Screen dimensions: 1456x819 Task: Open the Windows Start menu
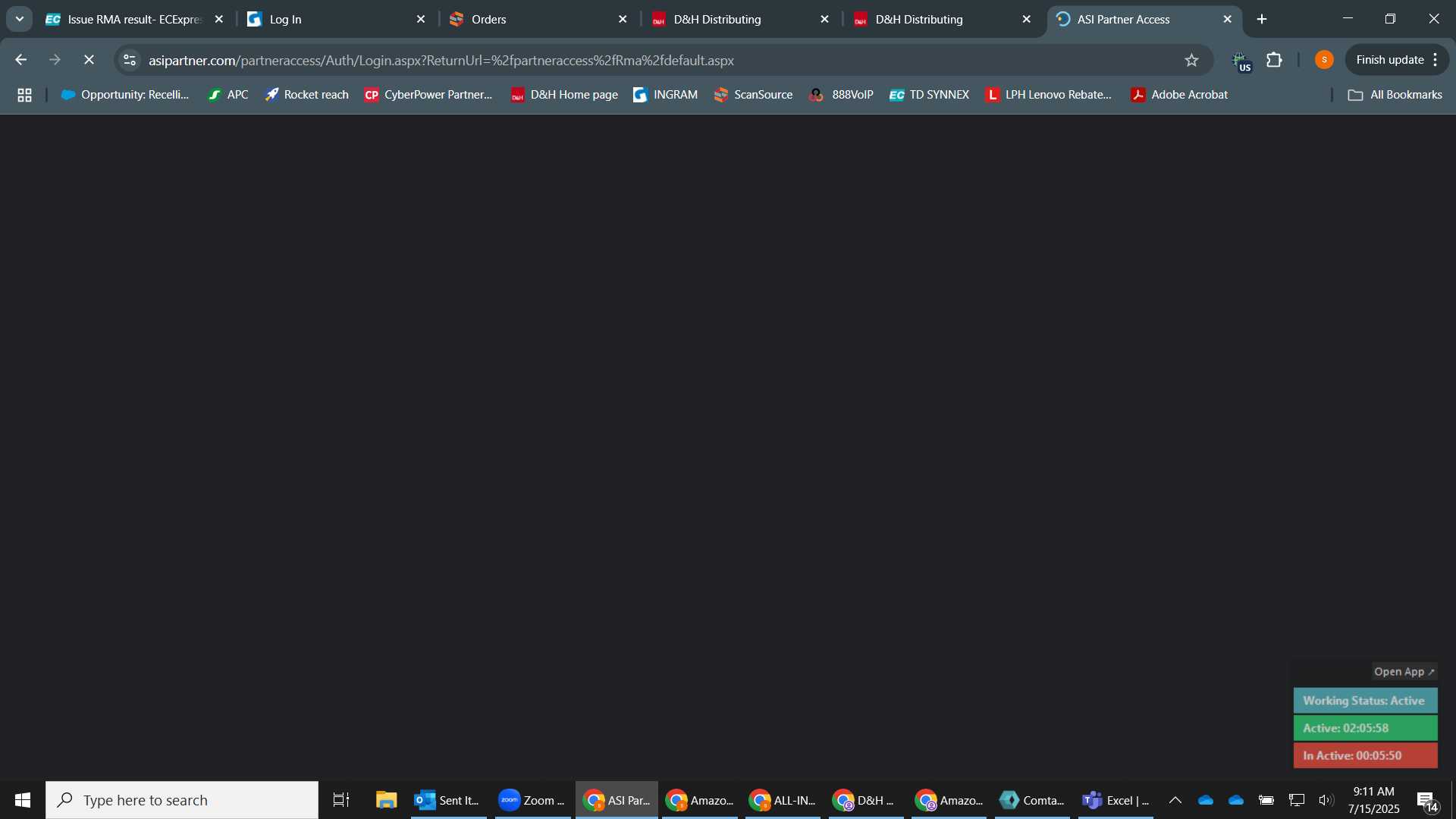pyautogui.click(x=23, y=800)
